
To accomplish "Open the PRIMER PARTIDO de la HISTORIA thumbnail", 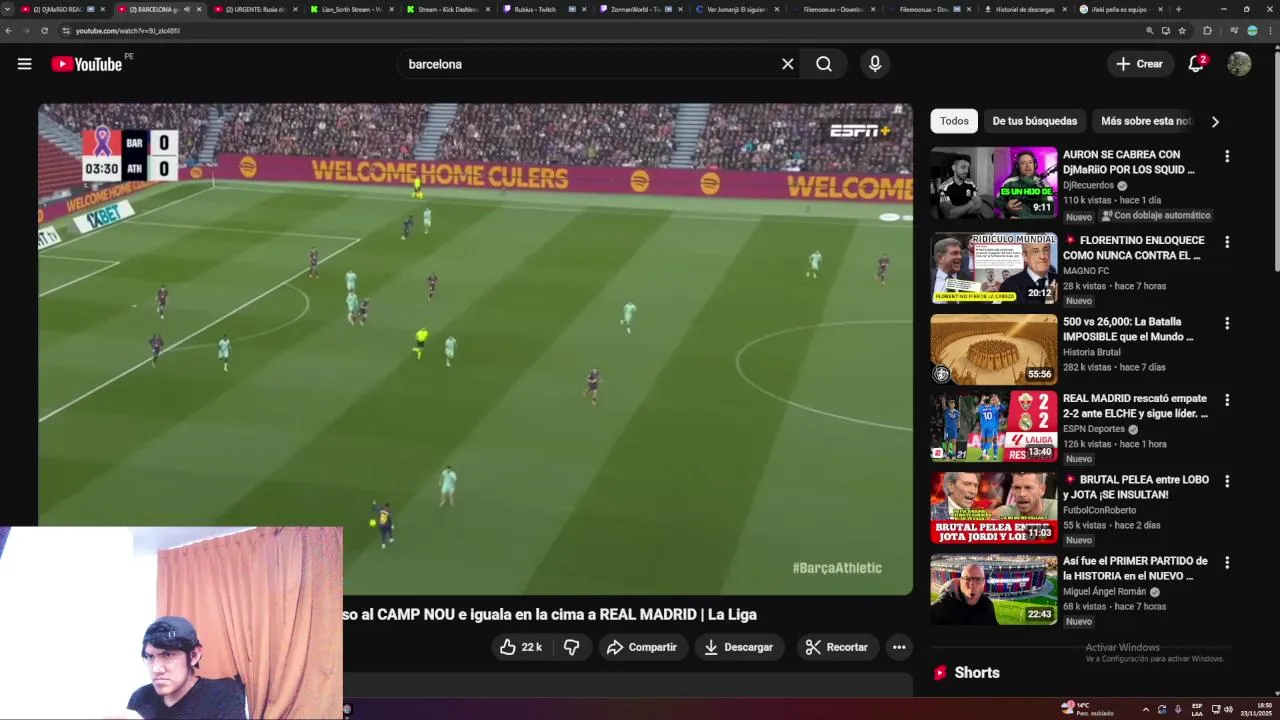I will [x=994, y=590].
